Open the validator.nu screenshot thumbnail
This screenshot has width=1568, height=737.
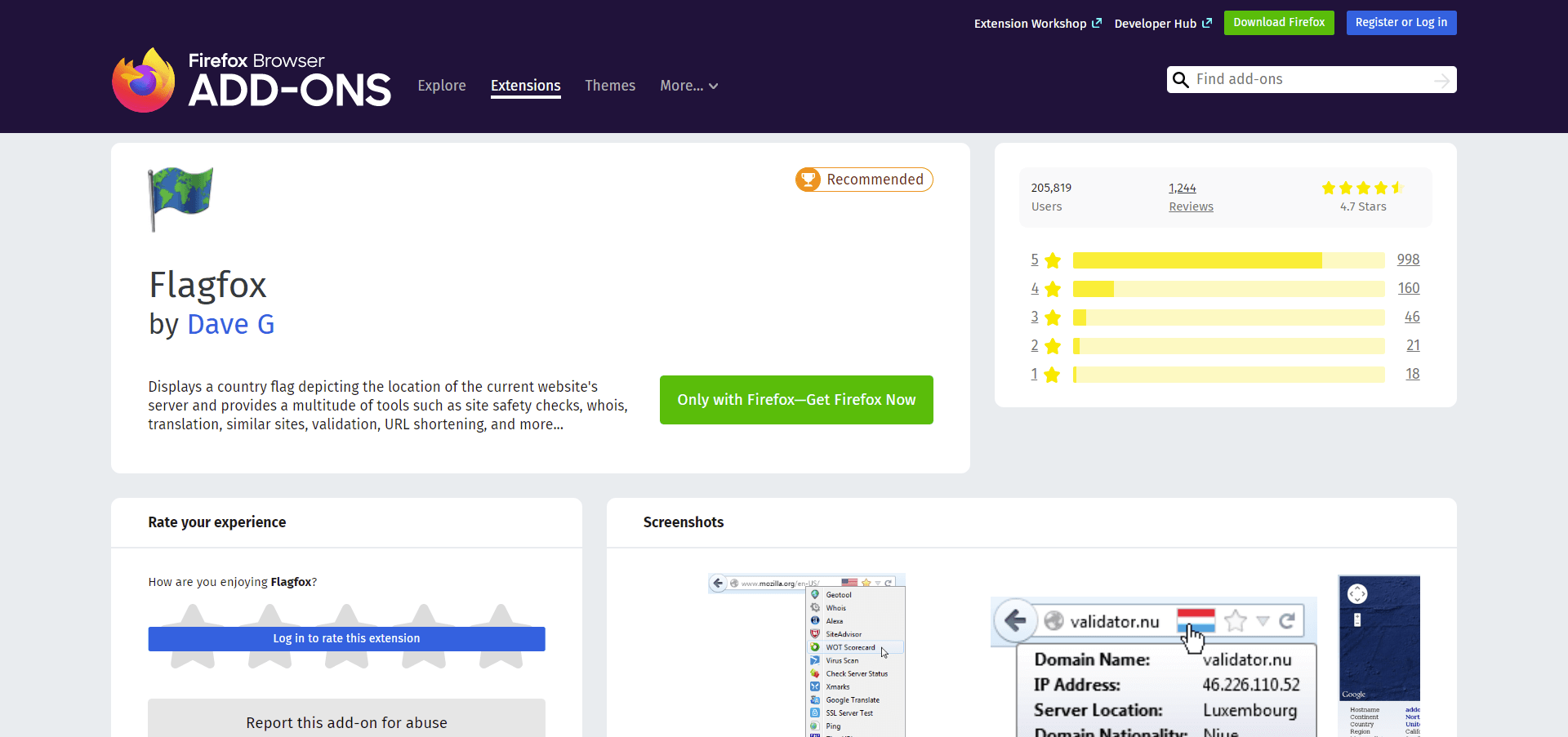click(1154, 667)
